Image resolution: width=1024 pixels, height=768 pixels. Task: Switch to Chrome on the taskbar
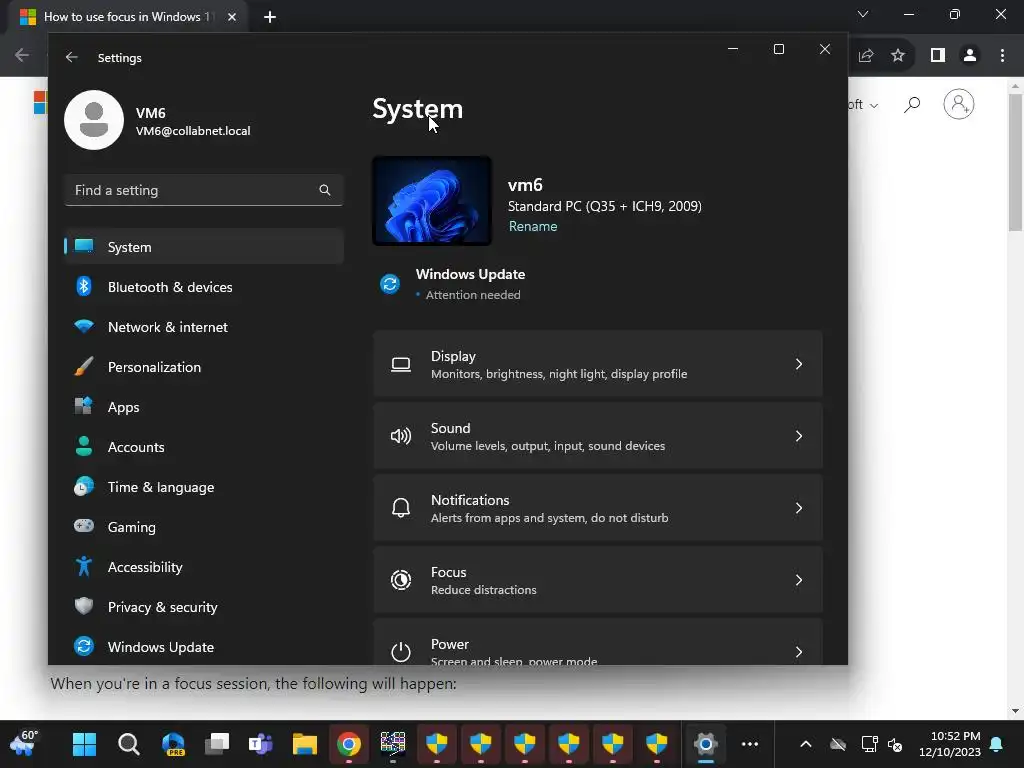(349, 744)
